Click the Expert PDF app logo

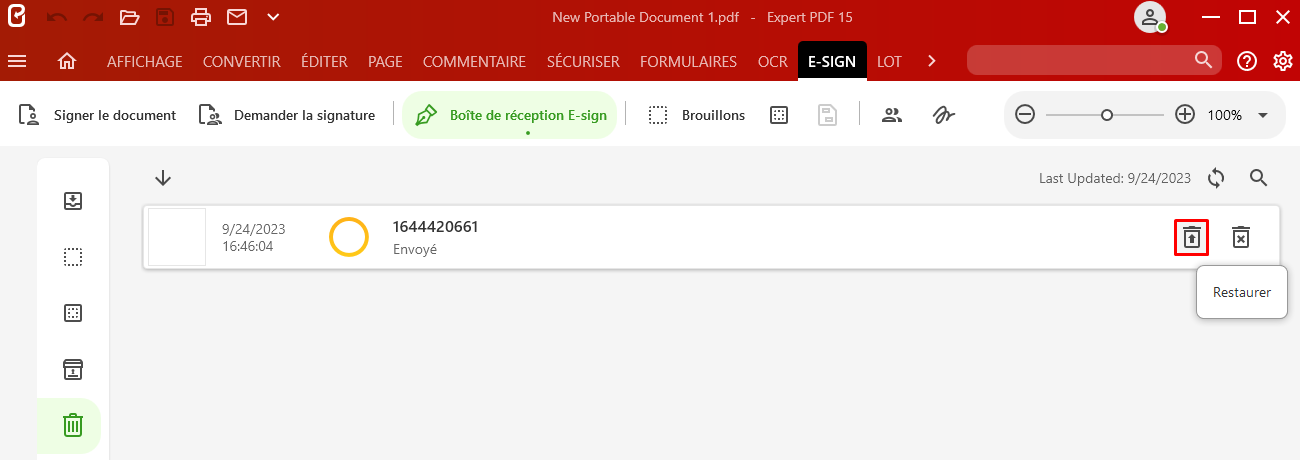click(x=17, y=17)
